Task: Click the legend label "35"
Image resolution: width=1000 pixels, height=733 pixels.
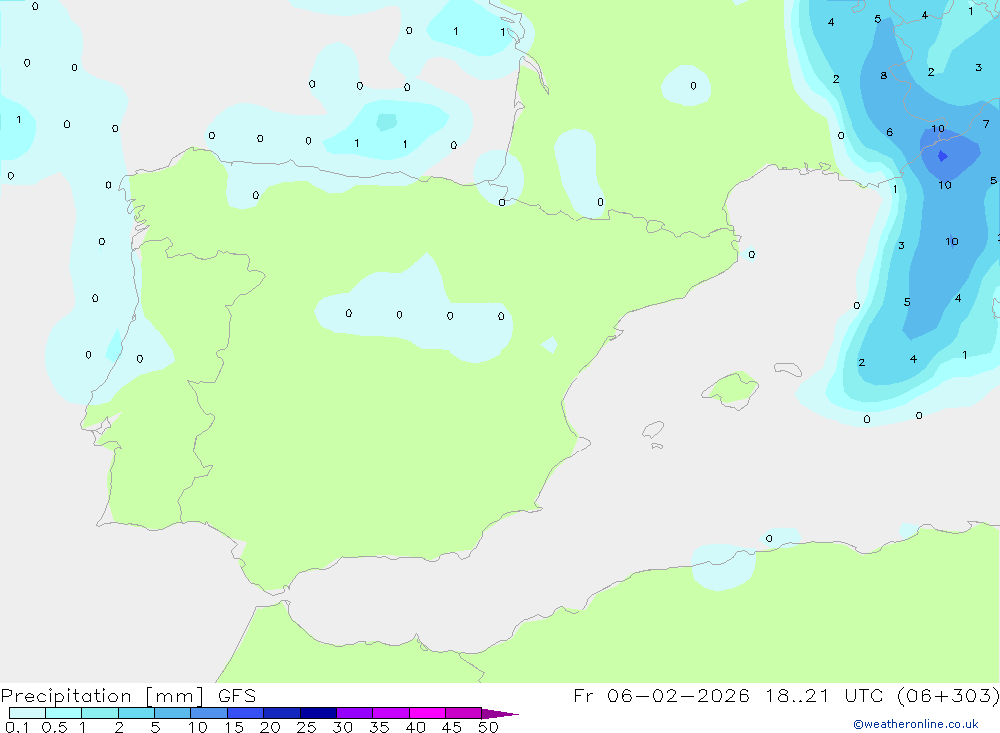Action: tap(379, 727)
